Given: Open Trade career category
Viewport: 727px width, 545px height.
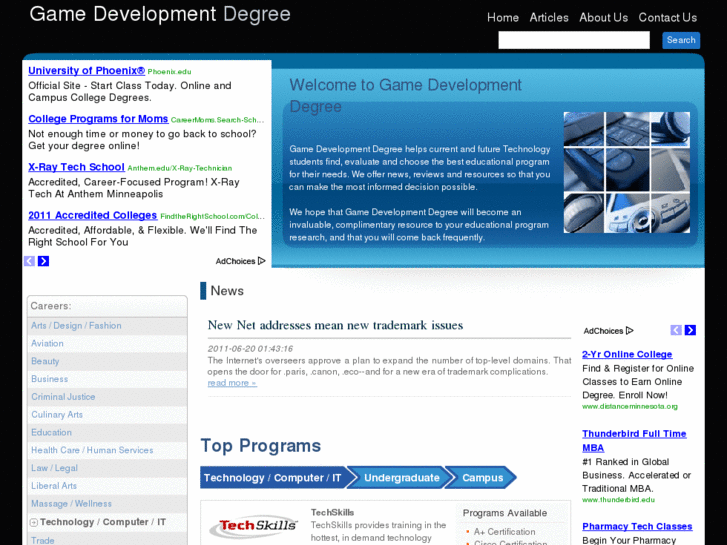Looking at the screenshot, I should (43, 540).
